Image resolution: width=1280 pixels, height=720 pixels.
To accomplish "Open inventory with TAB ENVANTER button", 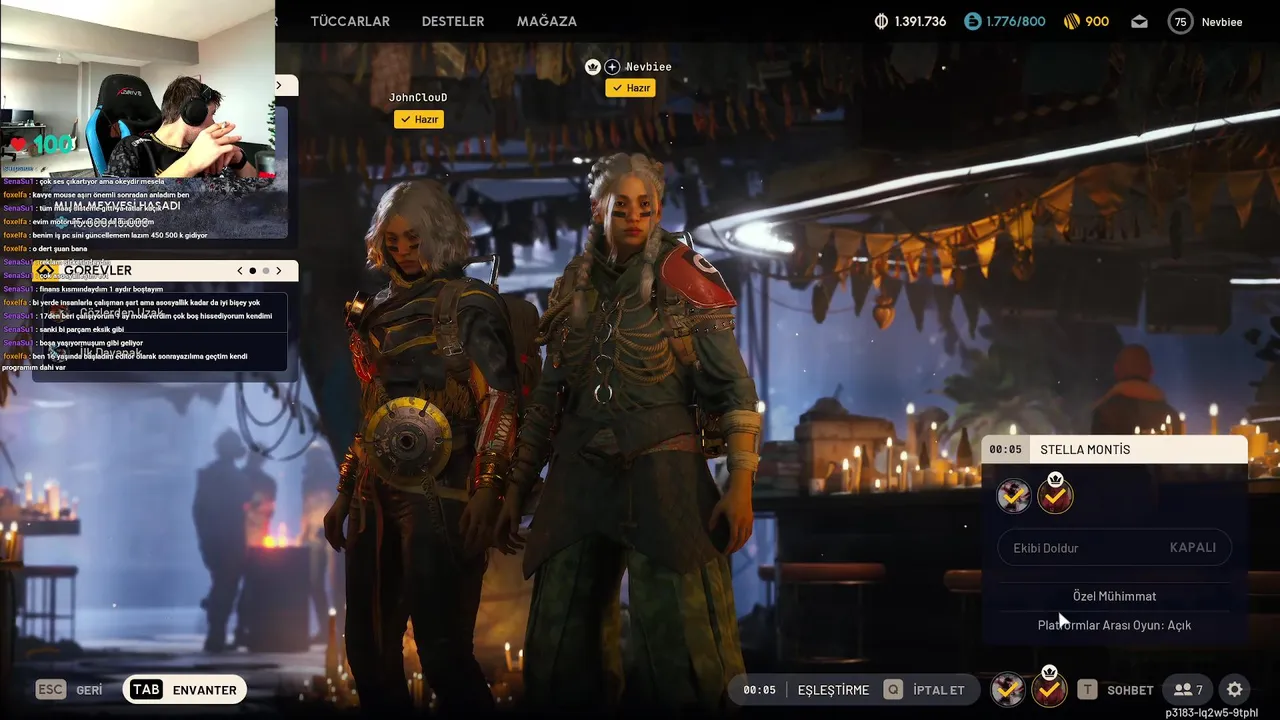I will pos(185,690).
